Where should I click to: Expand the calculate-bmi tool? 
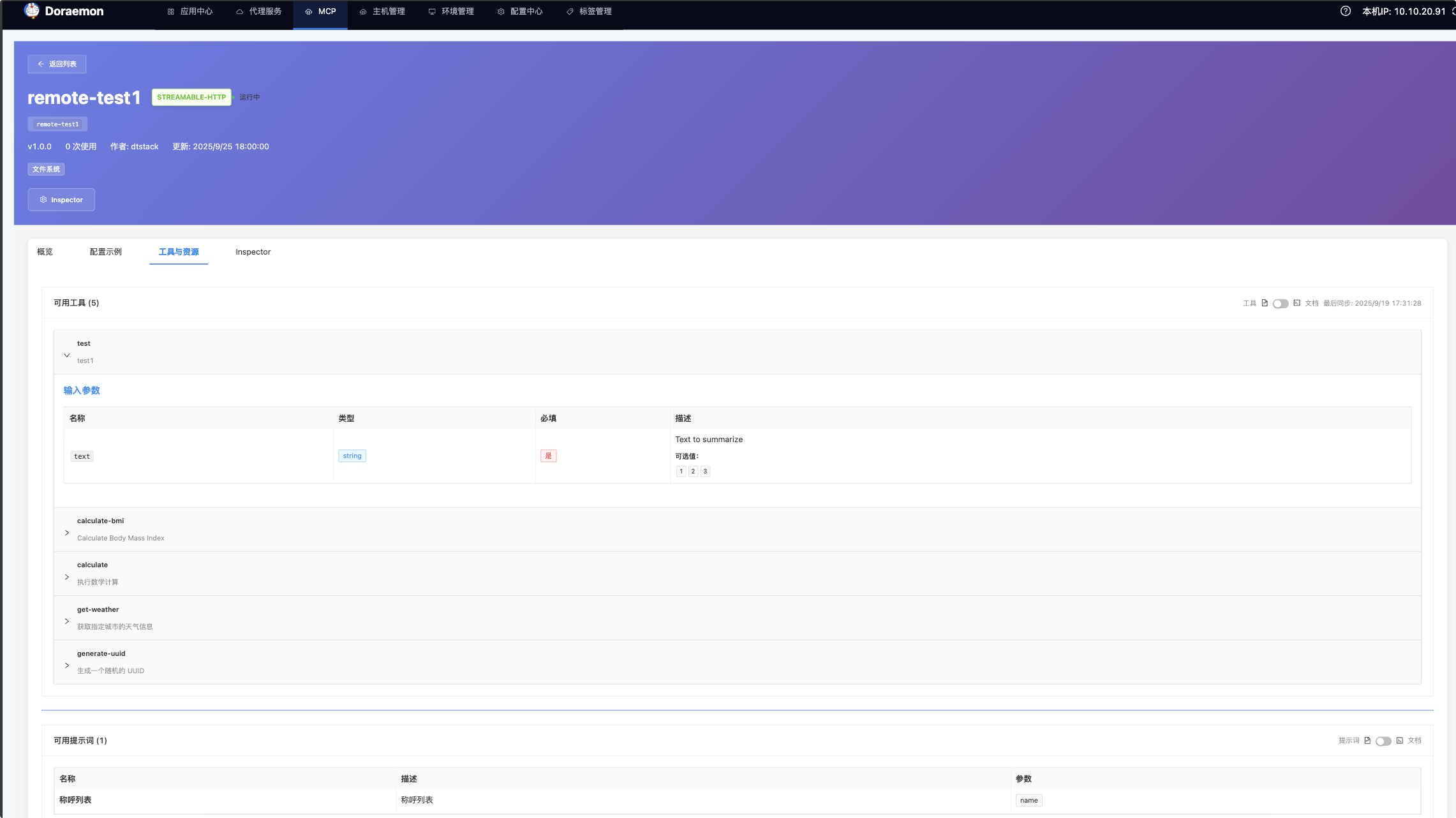[x=67, y=533]
